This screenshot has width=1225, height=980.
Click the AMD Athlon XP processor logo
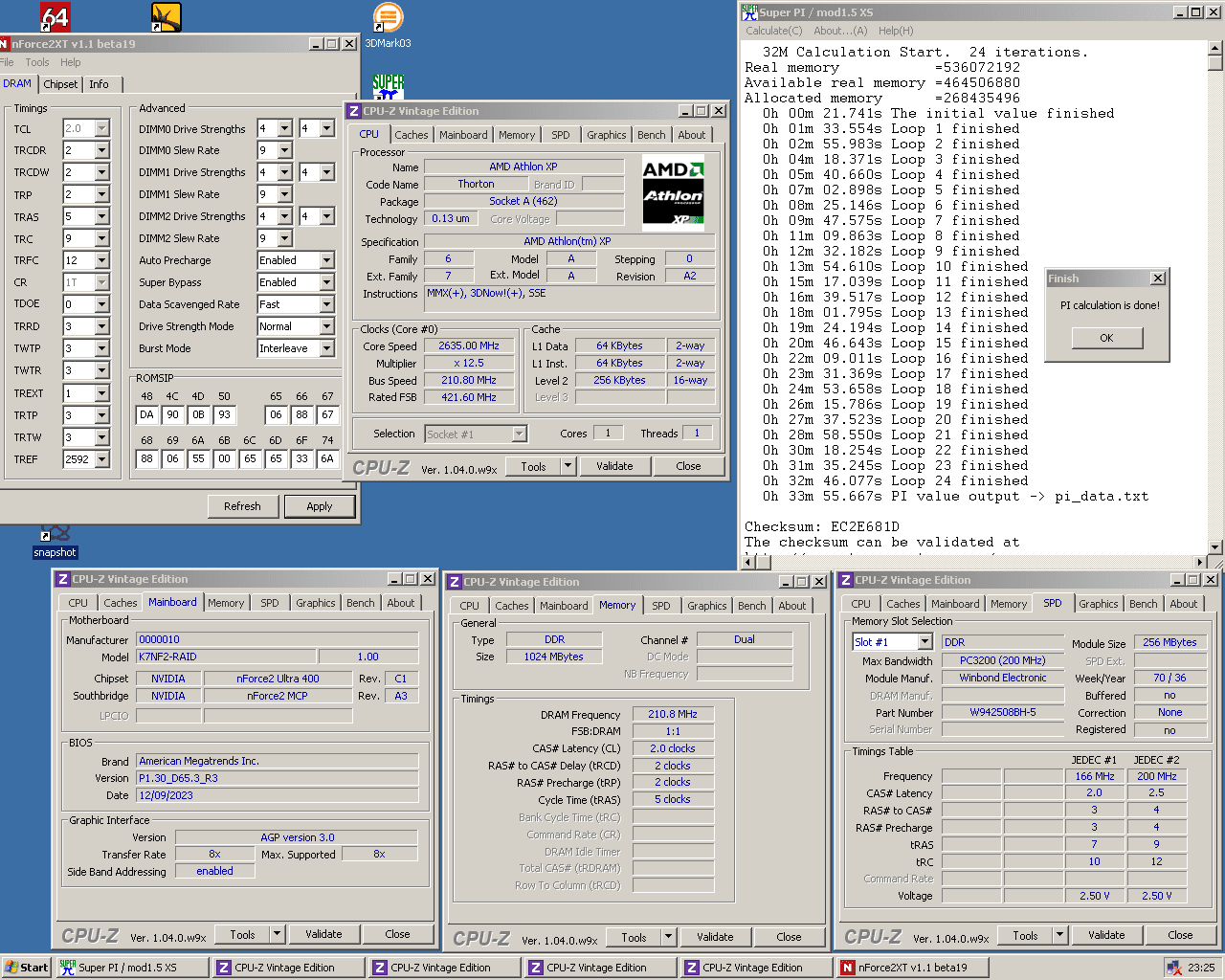click(673, 192)
